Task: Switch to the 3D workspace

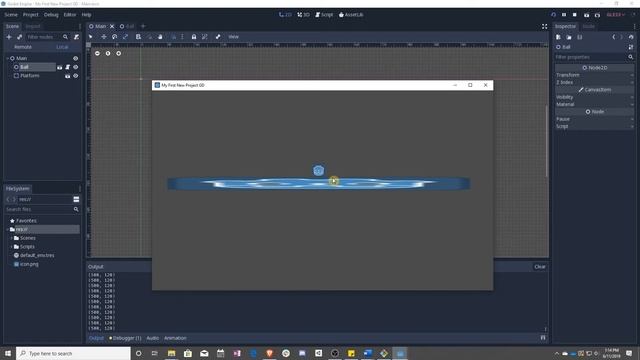Action: (303, 15)
